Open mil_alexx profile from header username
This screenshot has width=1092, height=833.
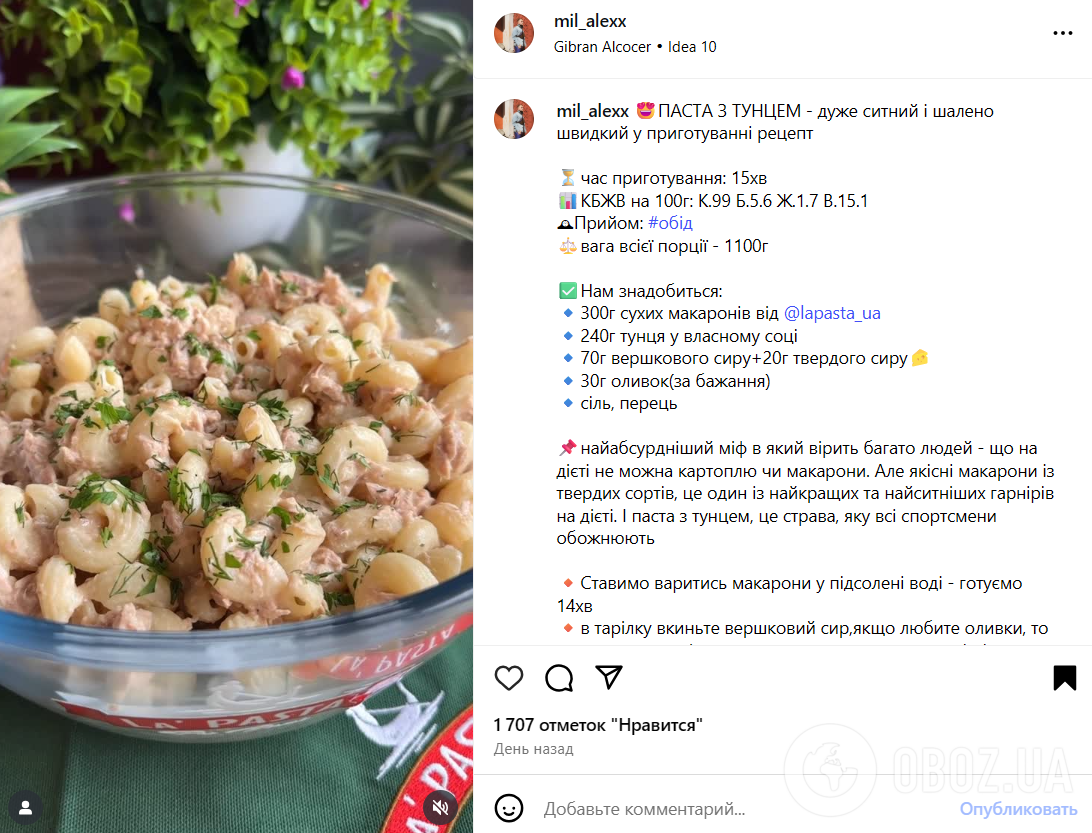pyautogui.click(x=590, y=22)
